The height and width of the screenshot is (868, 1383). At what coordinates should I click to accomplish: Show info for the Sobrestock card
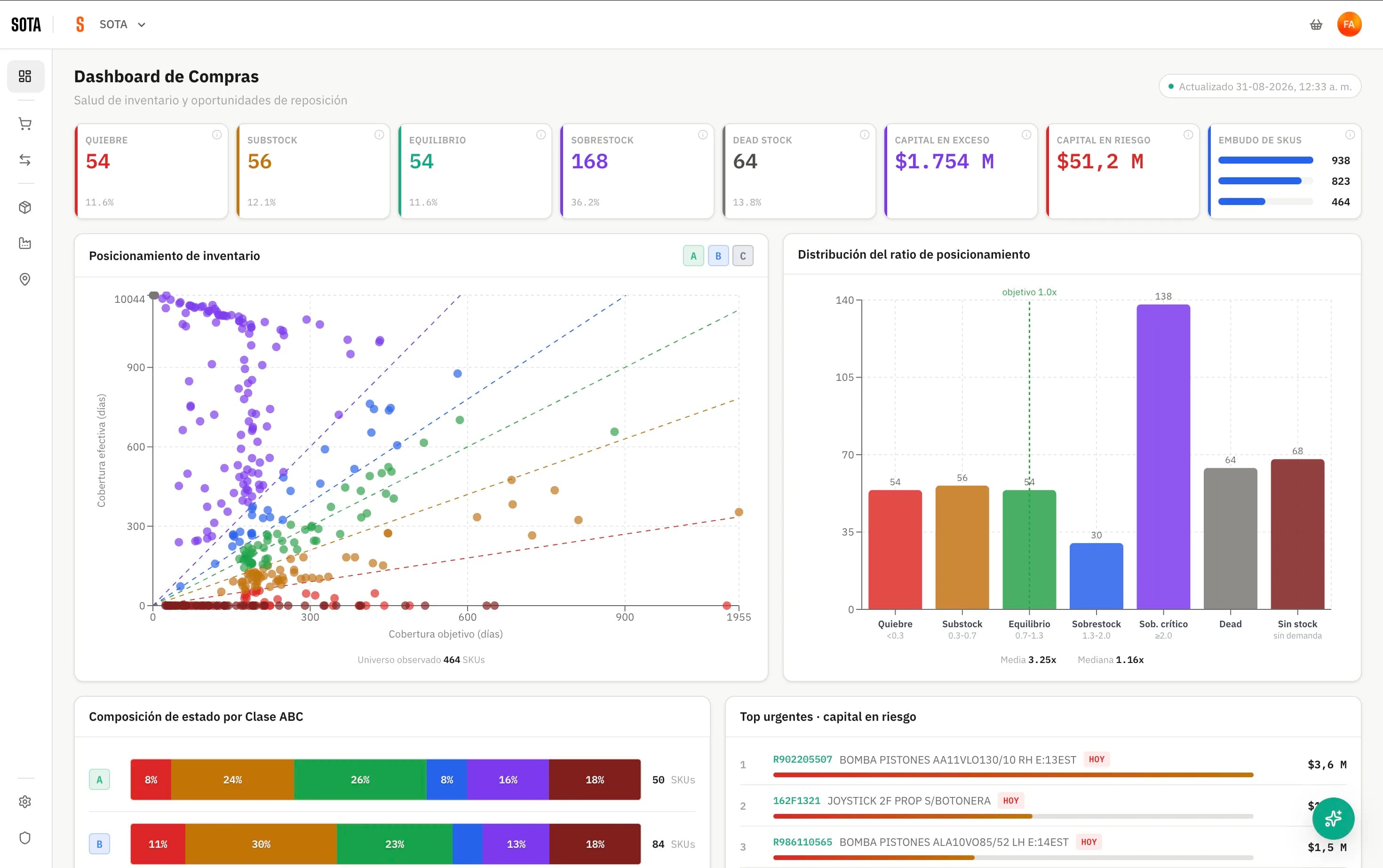tap(702, 135)
